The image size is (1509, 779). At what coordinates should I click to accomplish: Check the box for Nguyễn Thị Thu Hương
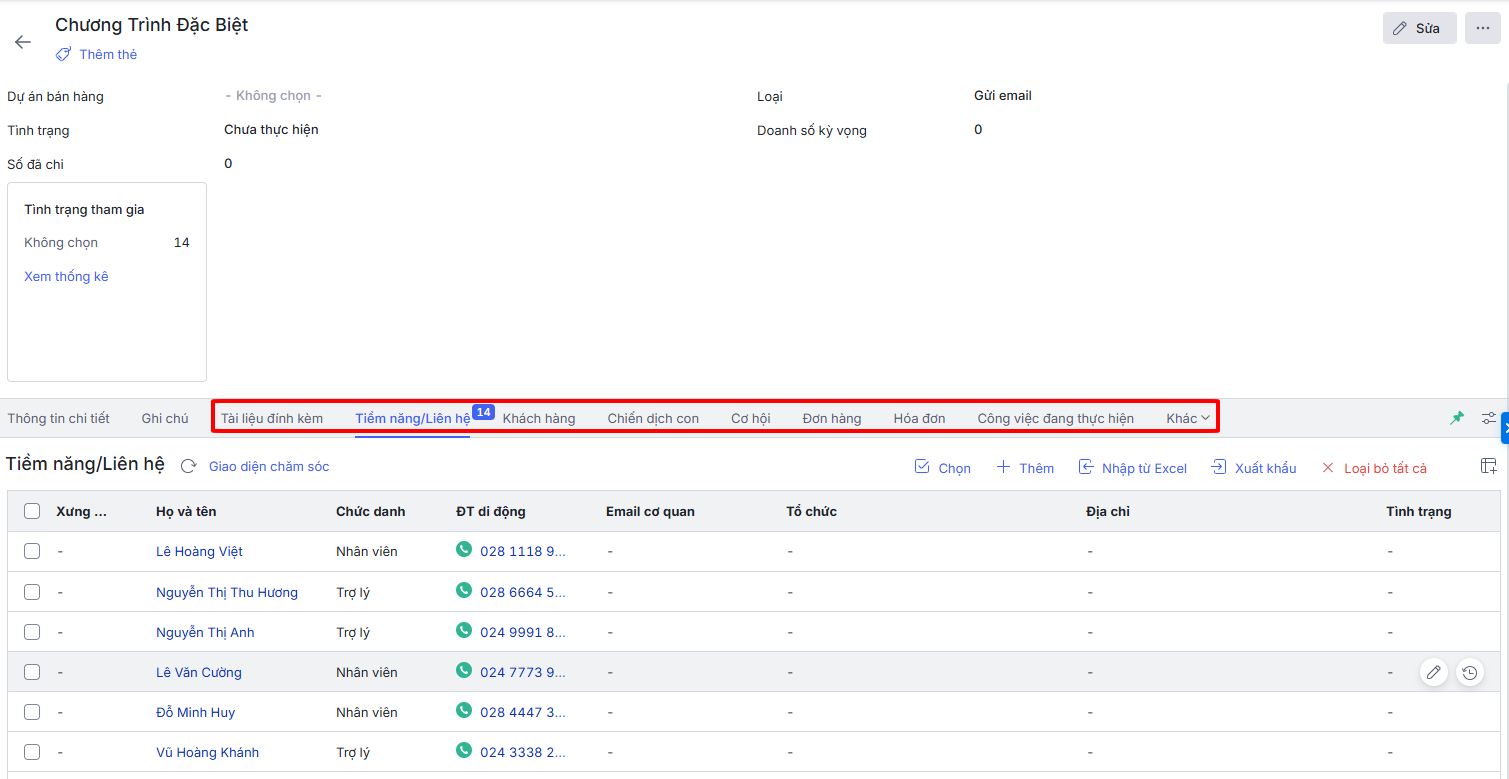point(32,592)
